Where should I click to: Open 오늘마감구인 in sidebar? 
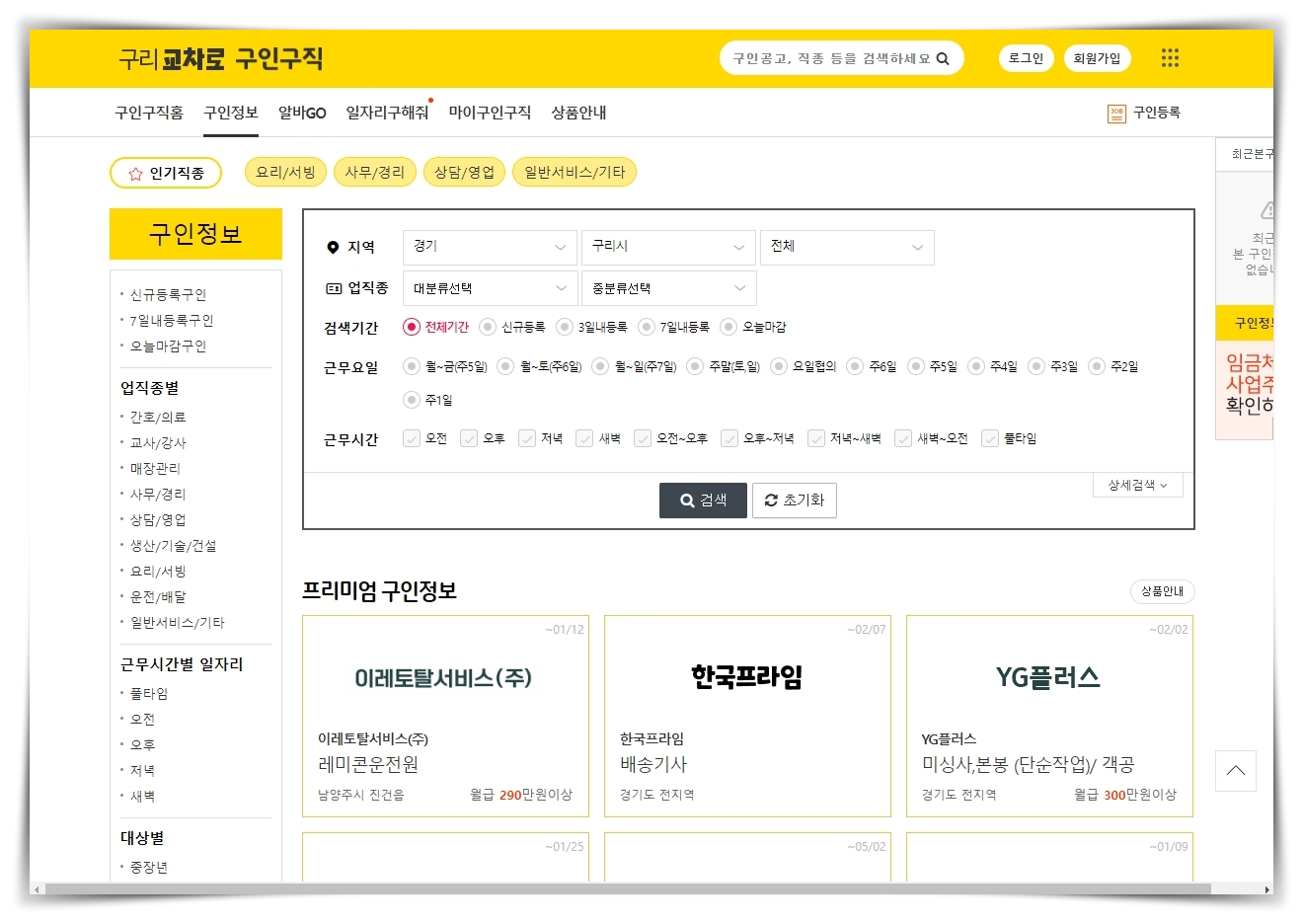pyautogui.click(x=168, y=346)
